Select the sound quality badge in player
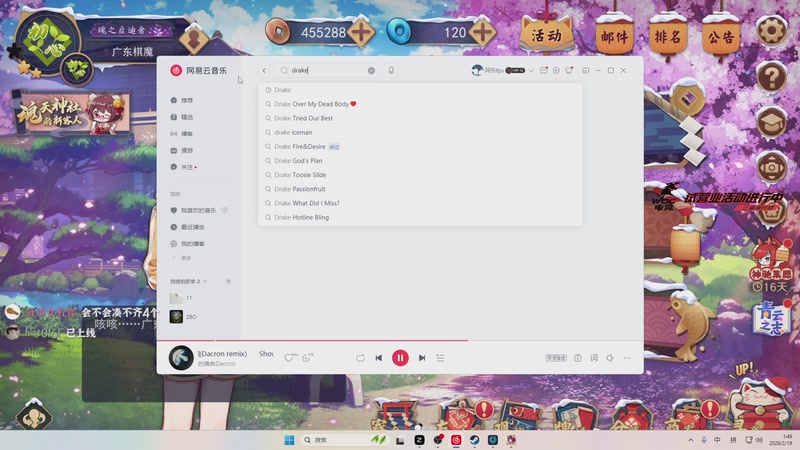 pyautogui.click(x=556, y=358)
